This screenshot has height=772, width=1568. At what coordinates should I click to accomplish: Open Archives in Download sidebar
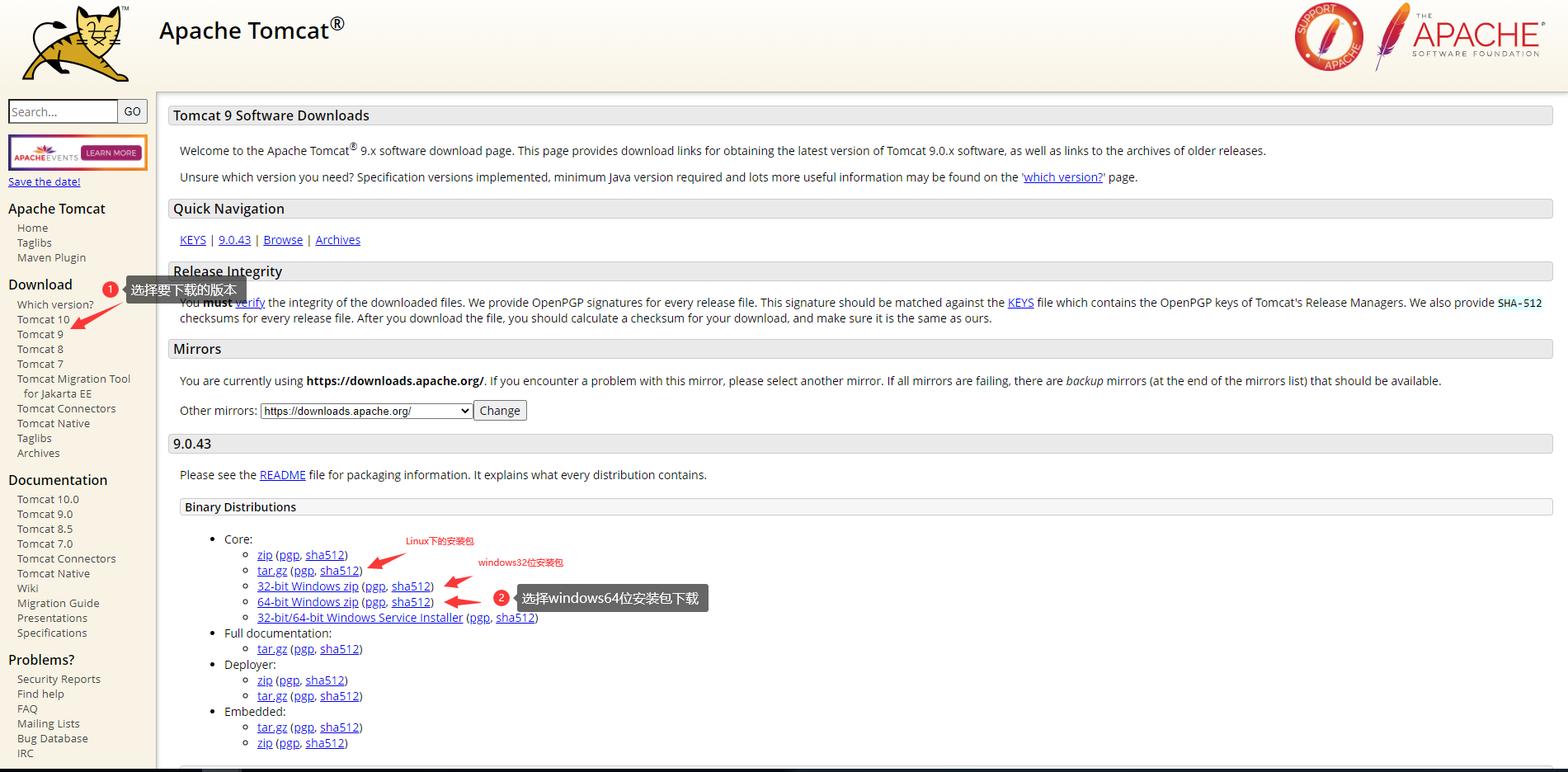[39, 454]
